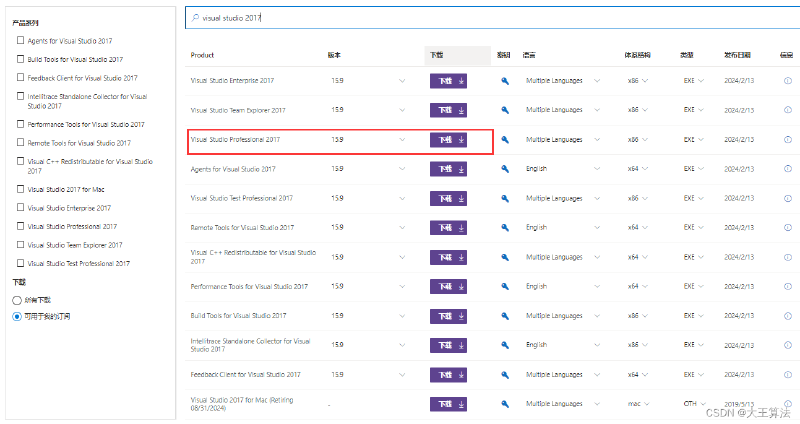Open info icon for Build Tools row
800x424 pixels.
click(787, 316)
